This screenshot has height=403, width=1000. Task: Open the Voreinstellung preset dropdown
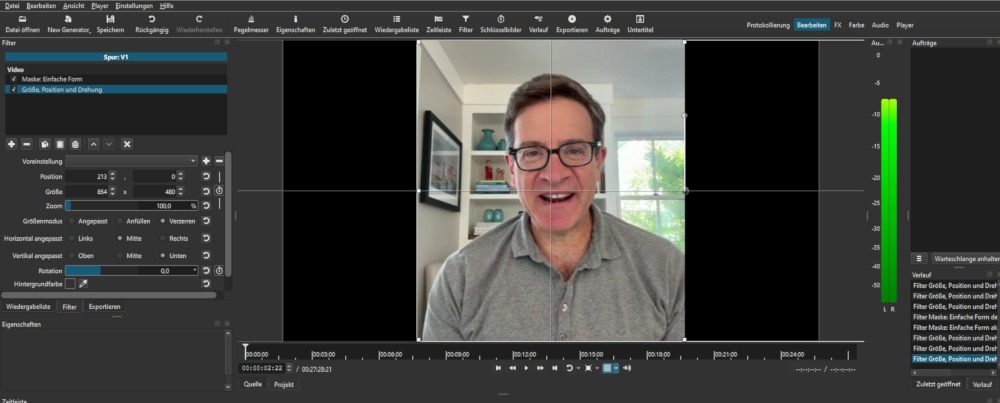pyautogui.click(x=131, y=160)
